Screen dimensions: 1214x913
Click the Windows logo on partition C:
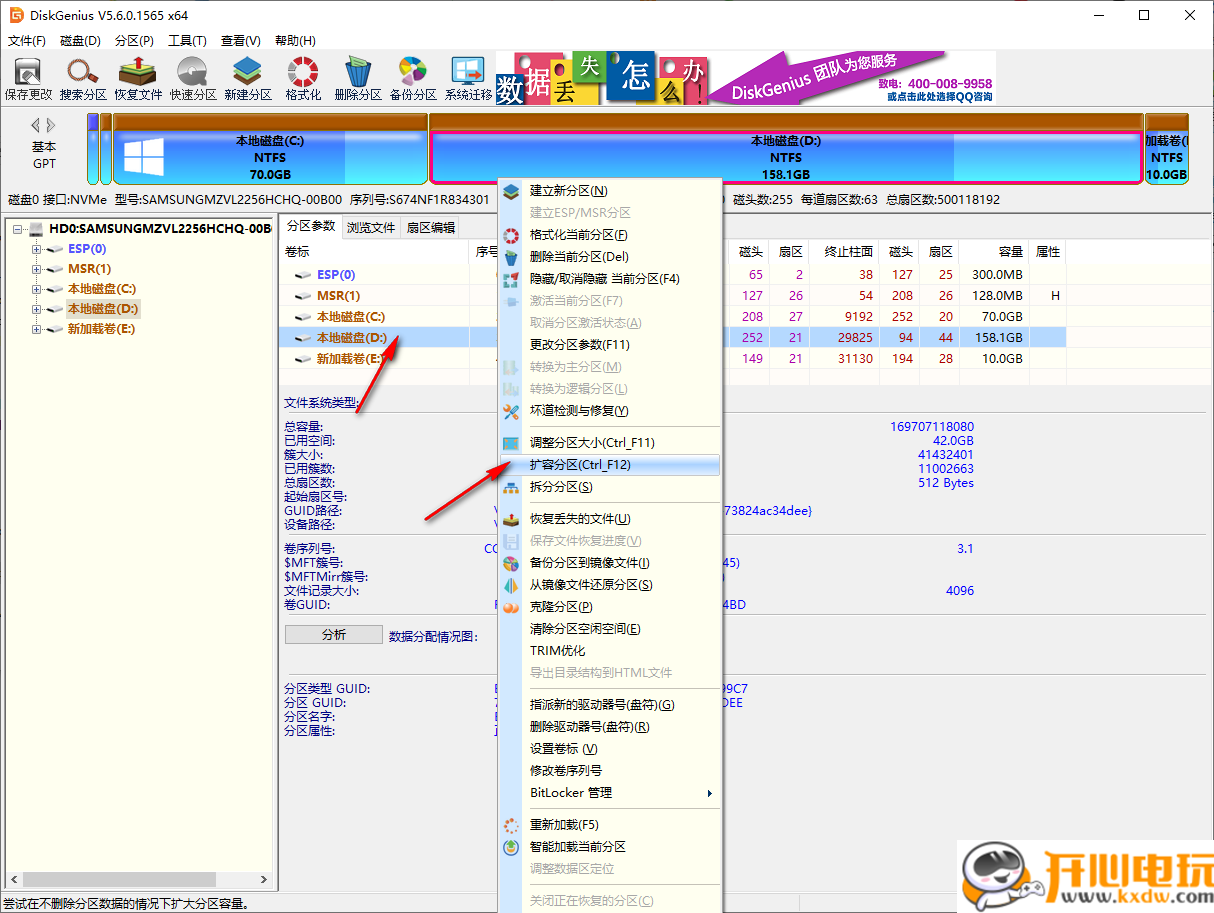click(141, 155)
